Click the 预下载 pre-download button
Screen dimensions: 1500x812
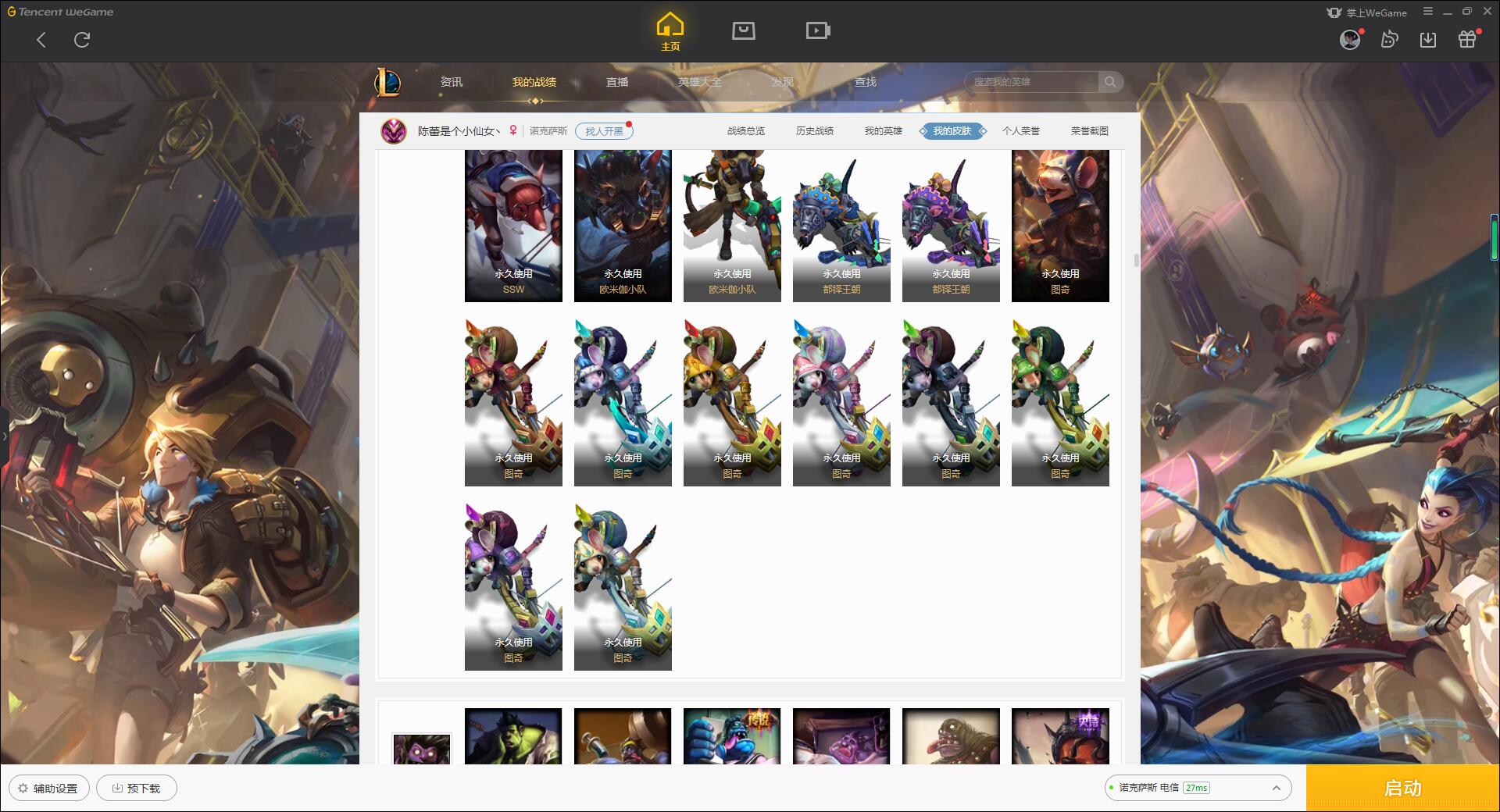(136, 789)
